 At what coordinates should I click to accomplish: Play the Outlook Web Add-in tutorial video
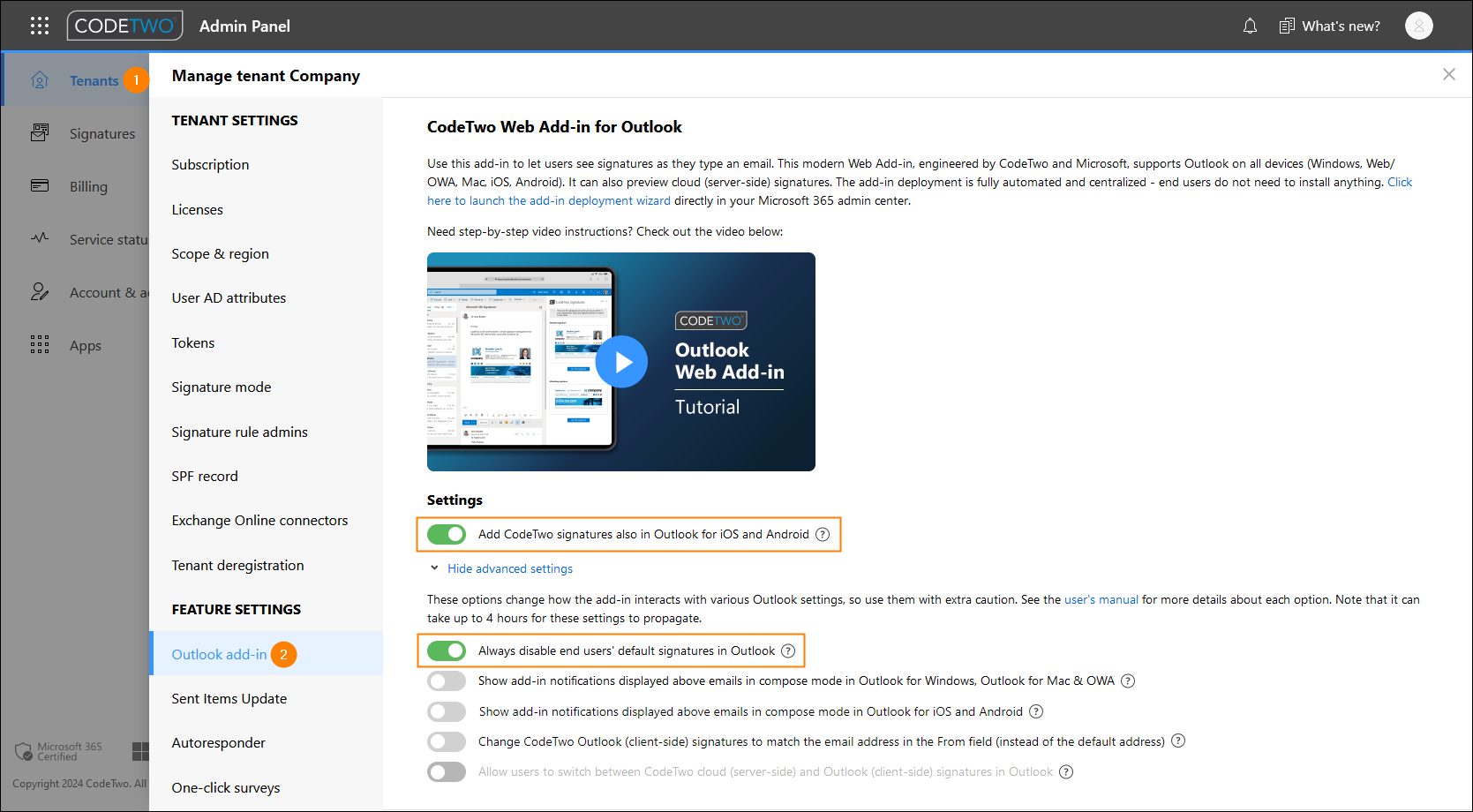point(621,362)
